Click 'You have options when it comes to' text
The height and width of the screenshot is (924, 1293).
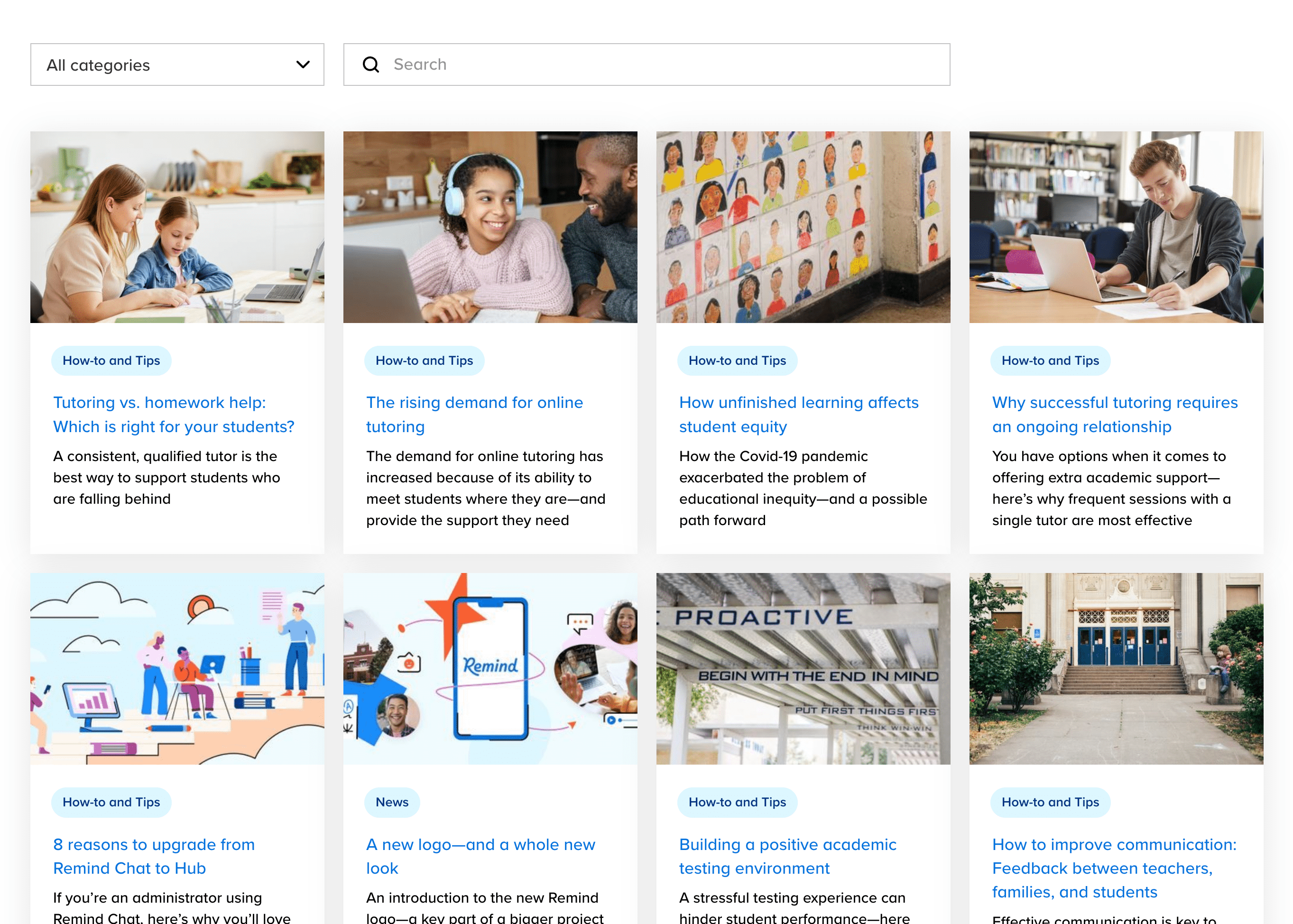tap(1111, 488)
